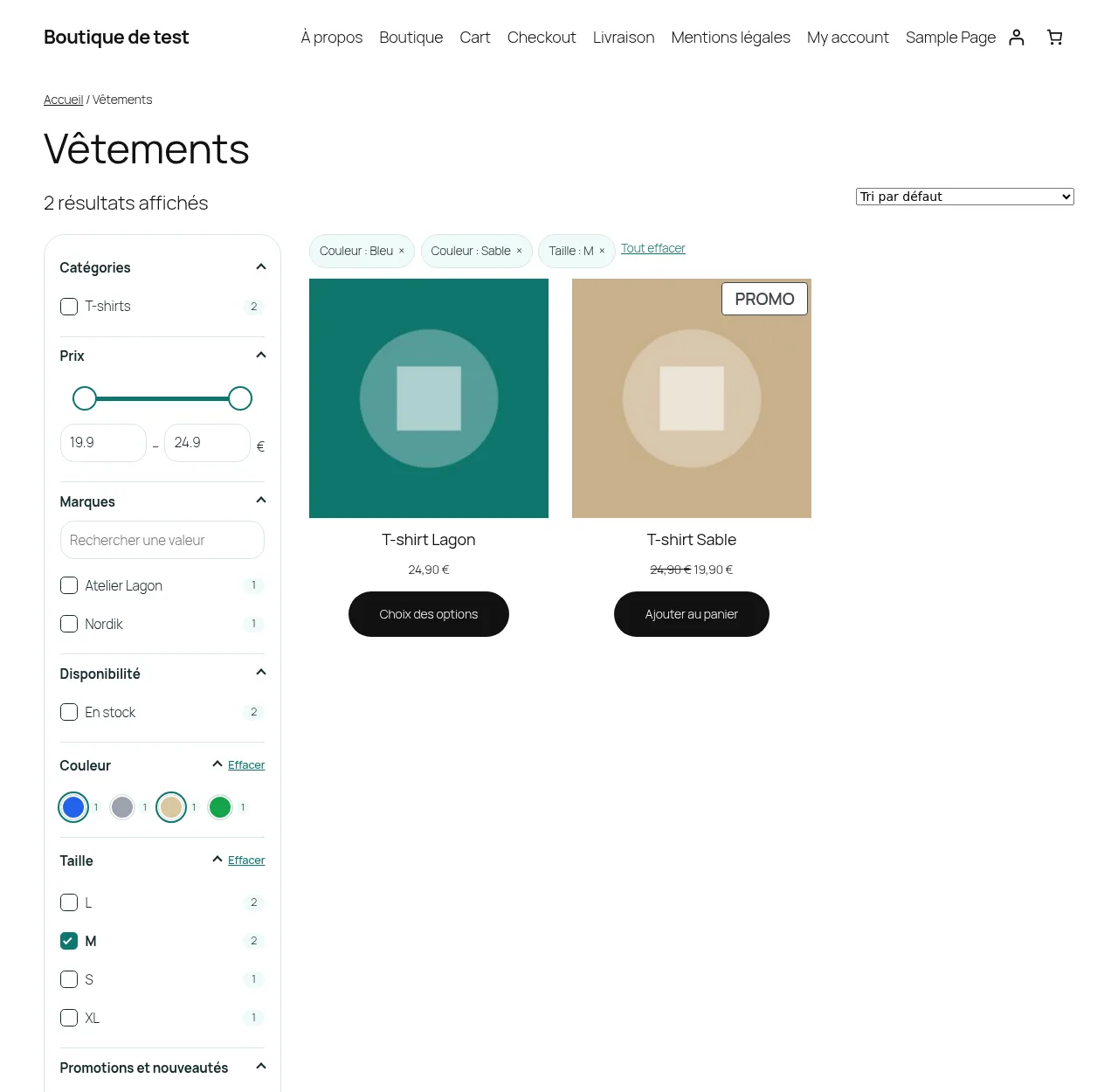Click the minimum price slider handle

click(85, 398)
